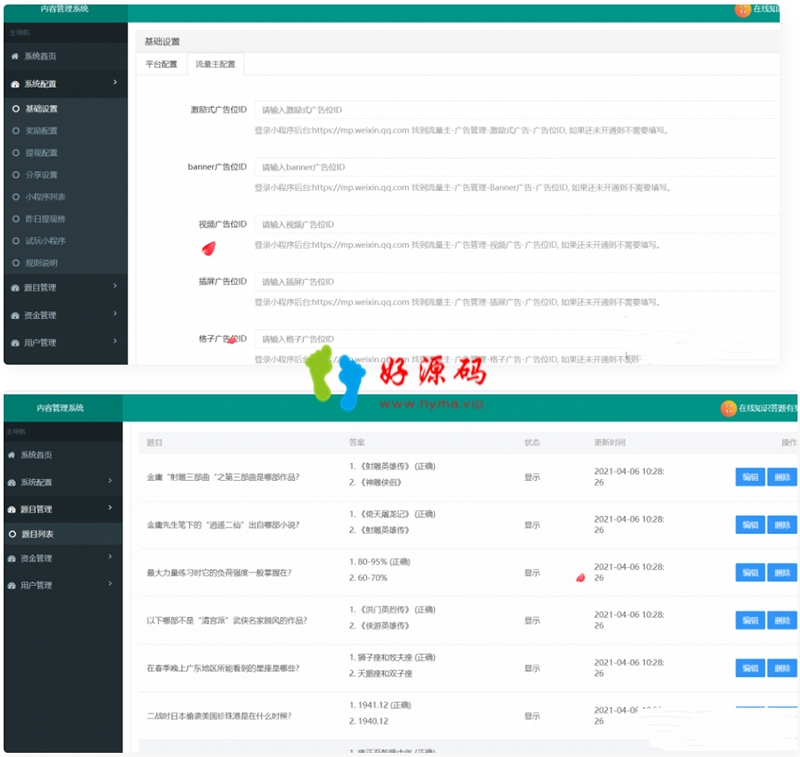The width and height of the screenshot is (800, 757).
Task: Expand the 用户管理 chevron in the 基础设置 window
Action: tap(115, 341)
